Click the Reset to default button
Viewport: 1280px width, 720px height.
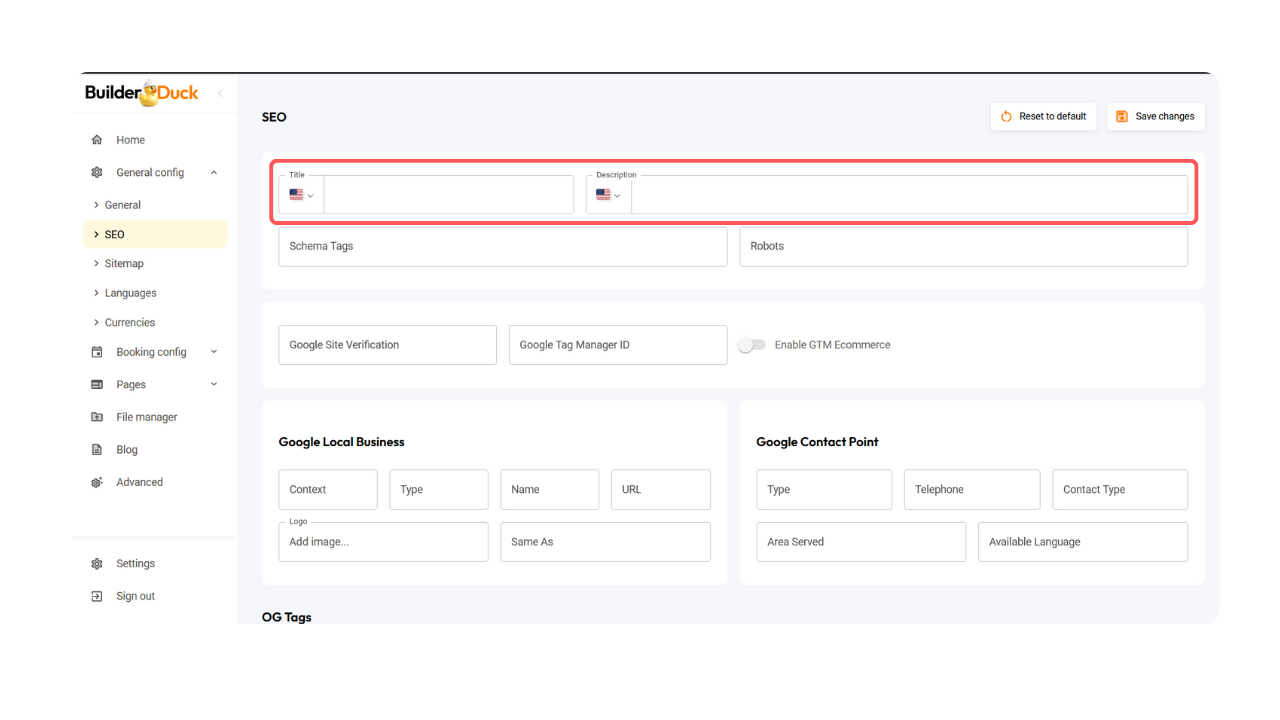point(1043,117)
